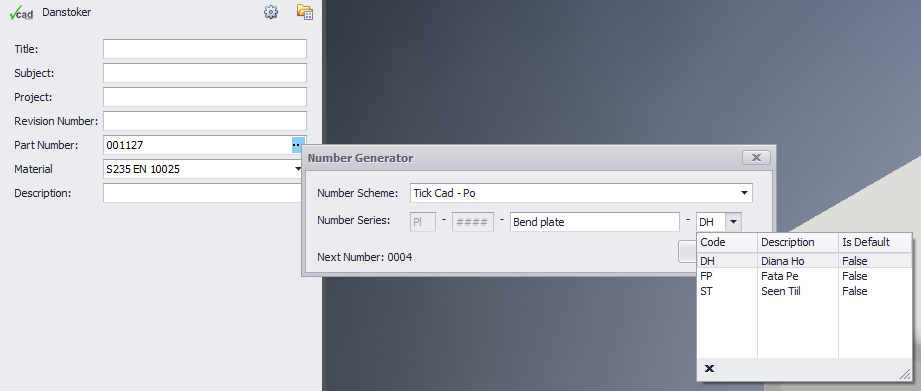Open the Number Scheme dropdown arrow
Image resolution: width=921 pixels, height=391 pixels.
point(744,193)
